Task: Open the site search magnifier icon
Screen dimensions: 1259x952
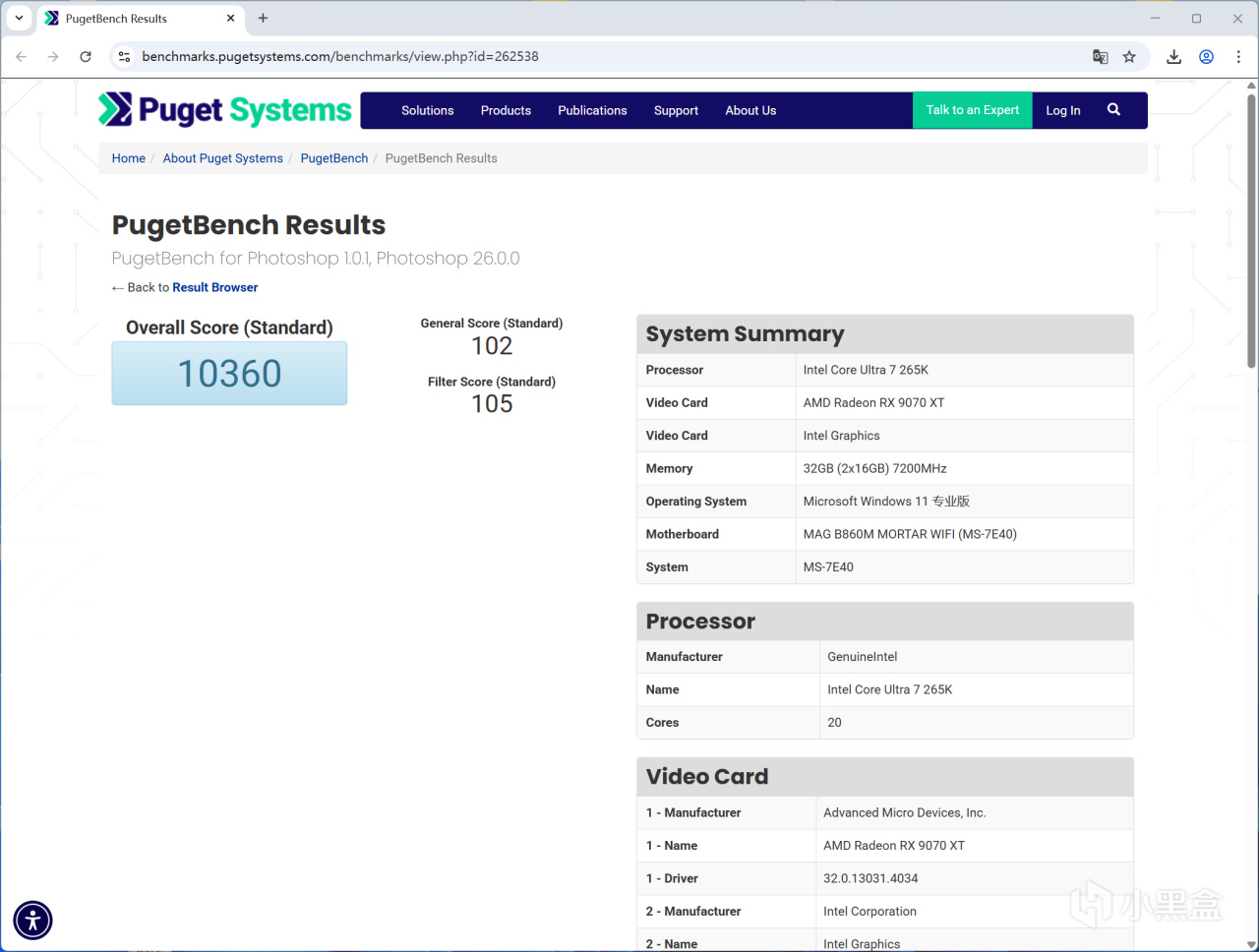Action: (1113, 110)
